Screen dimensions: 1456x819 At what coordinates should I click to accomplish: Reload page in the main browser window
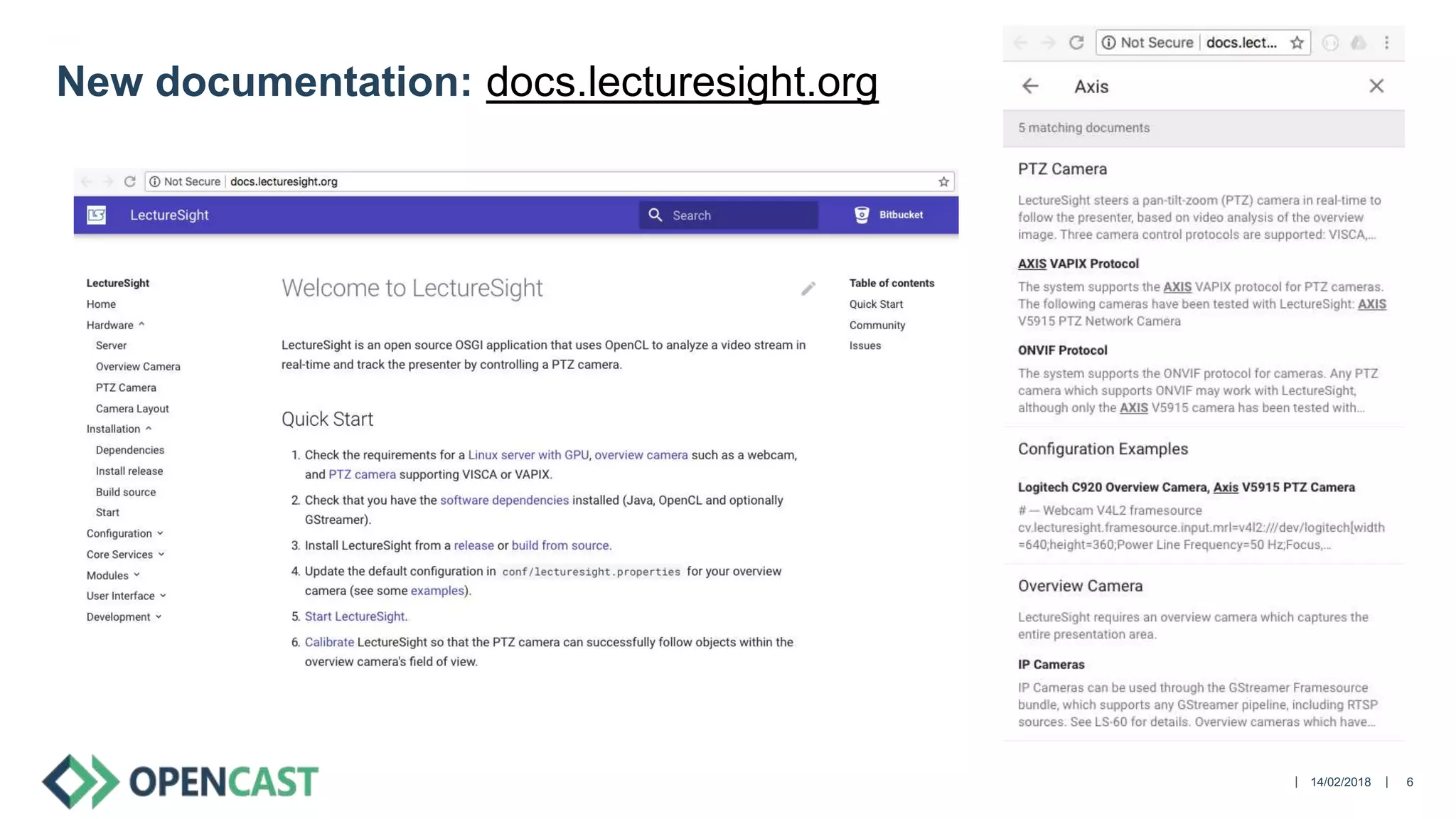(x=129, y=181)
